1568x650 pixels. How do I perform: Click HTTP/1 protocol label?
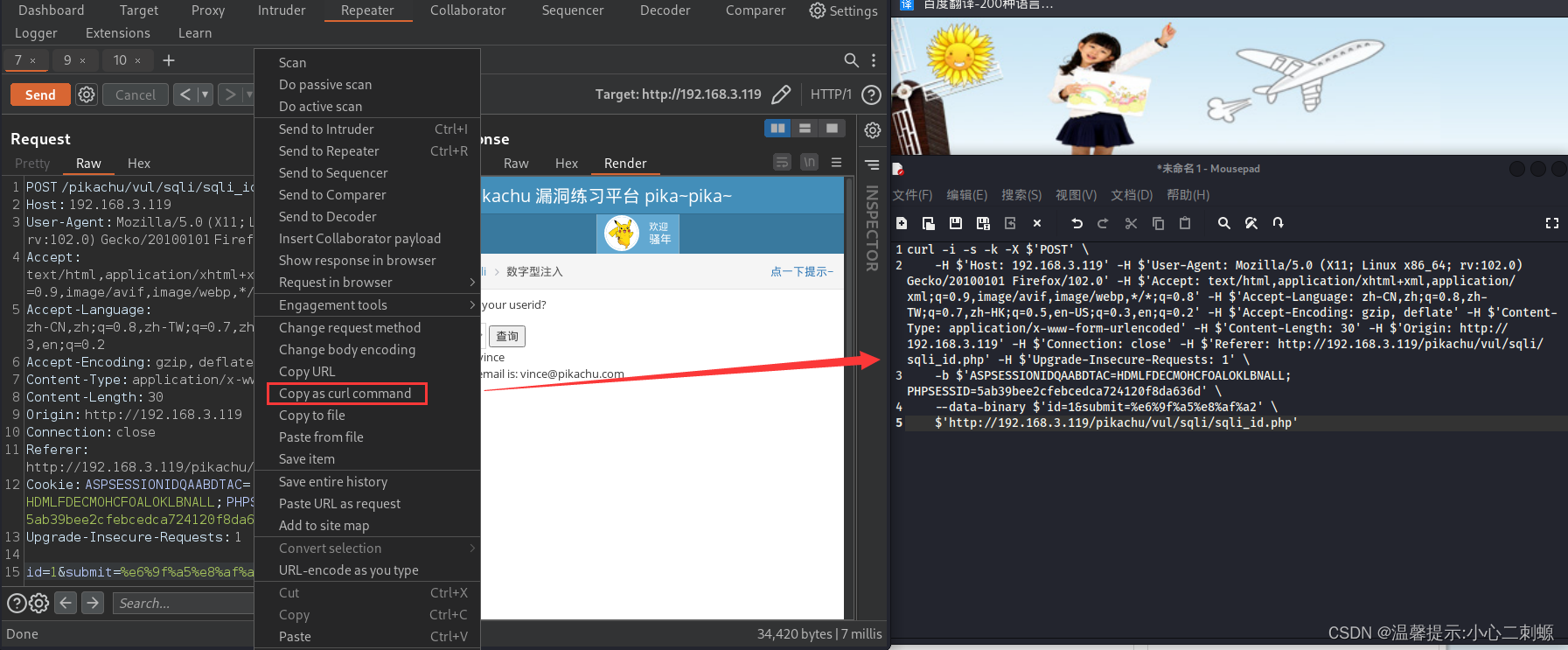[831, 94]
